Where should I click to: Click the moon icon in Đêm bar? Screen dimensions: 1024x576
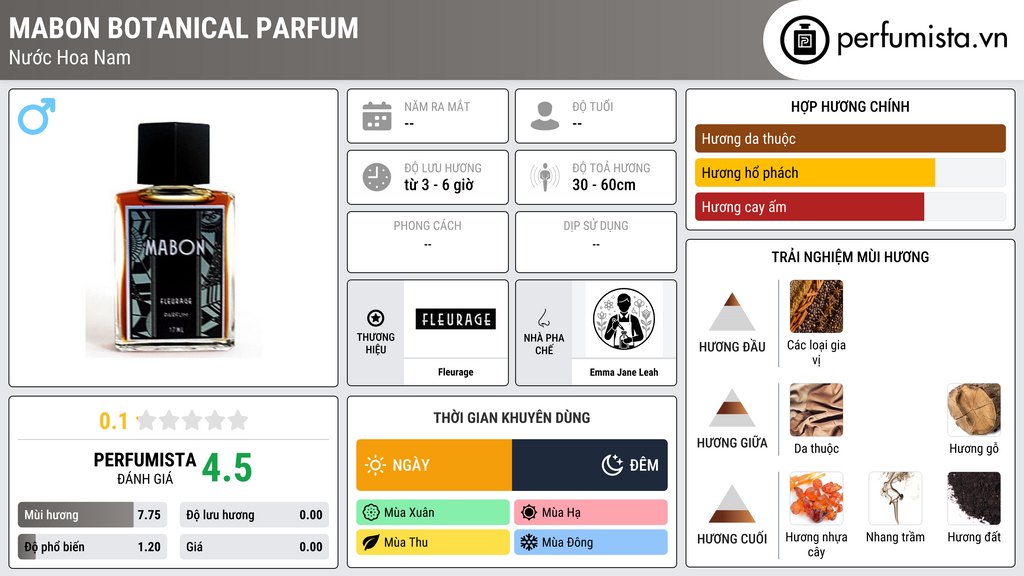click(612, 465)
